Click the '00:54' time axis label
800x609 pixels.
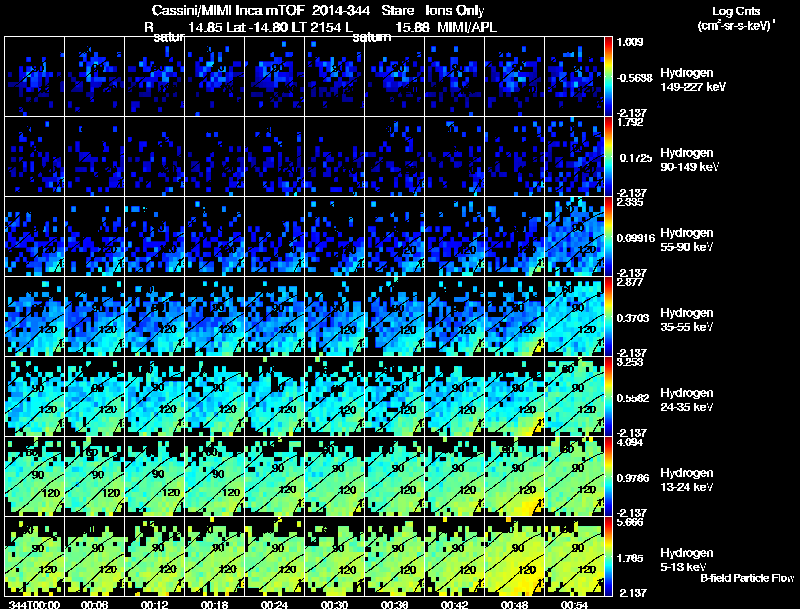tap(574, 604)
